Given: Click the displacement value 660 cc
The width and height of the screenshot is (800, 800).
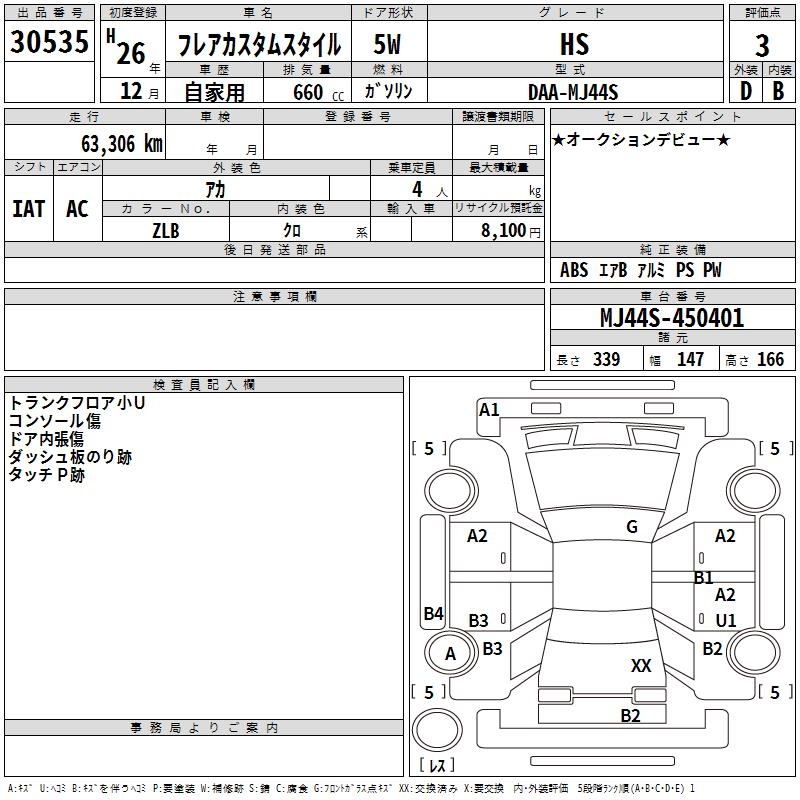Looking at the screenshot, I should point(319,92).
